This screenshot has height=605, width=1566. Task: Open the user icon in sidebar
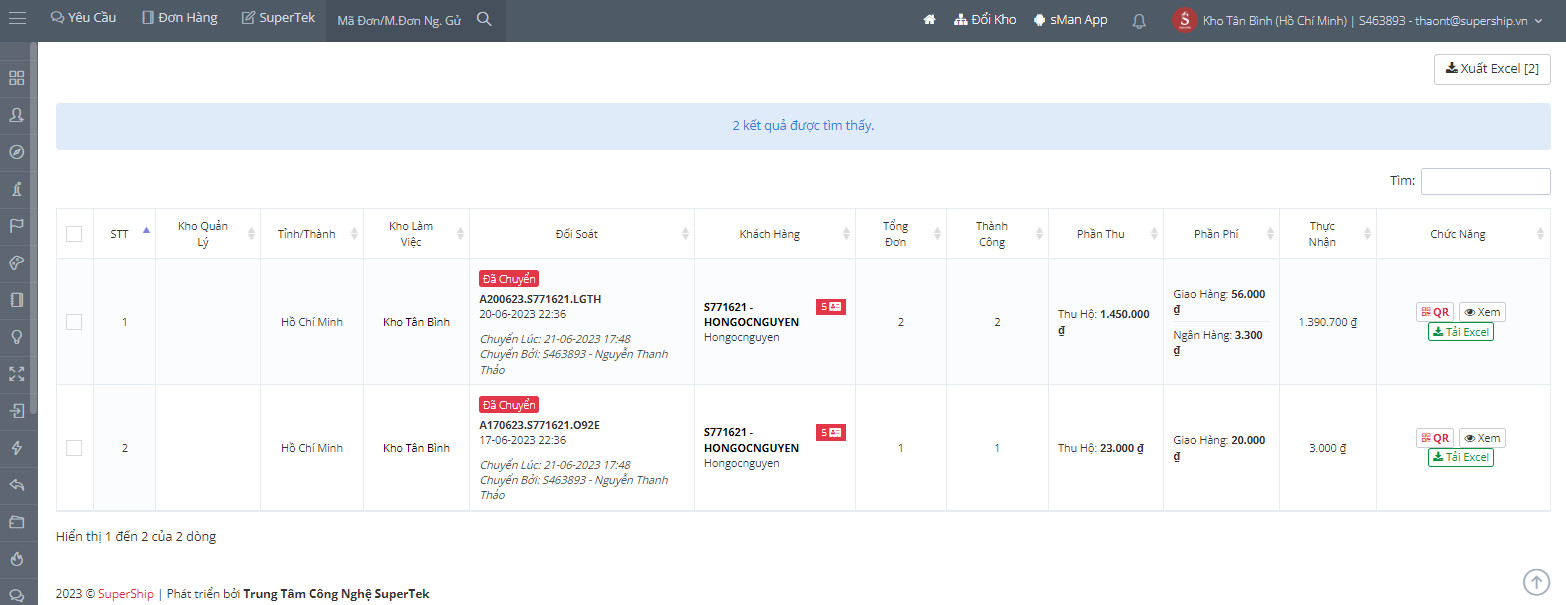[17, 115]
